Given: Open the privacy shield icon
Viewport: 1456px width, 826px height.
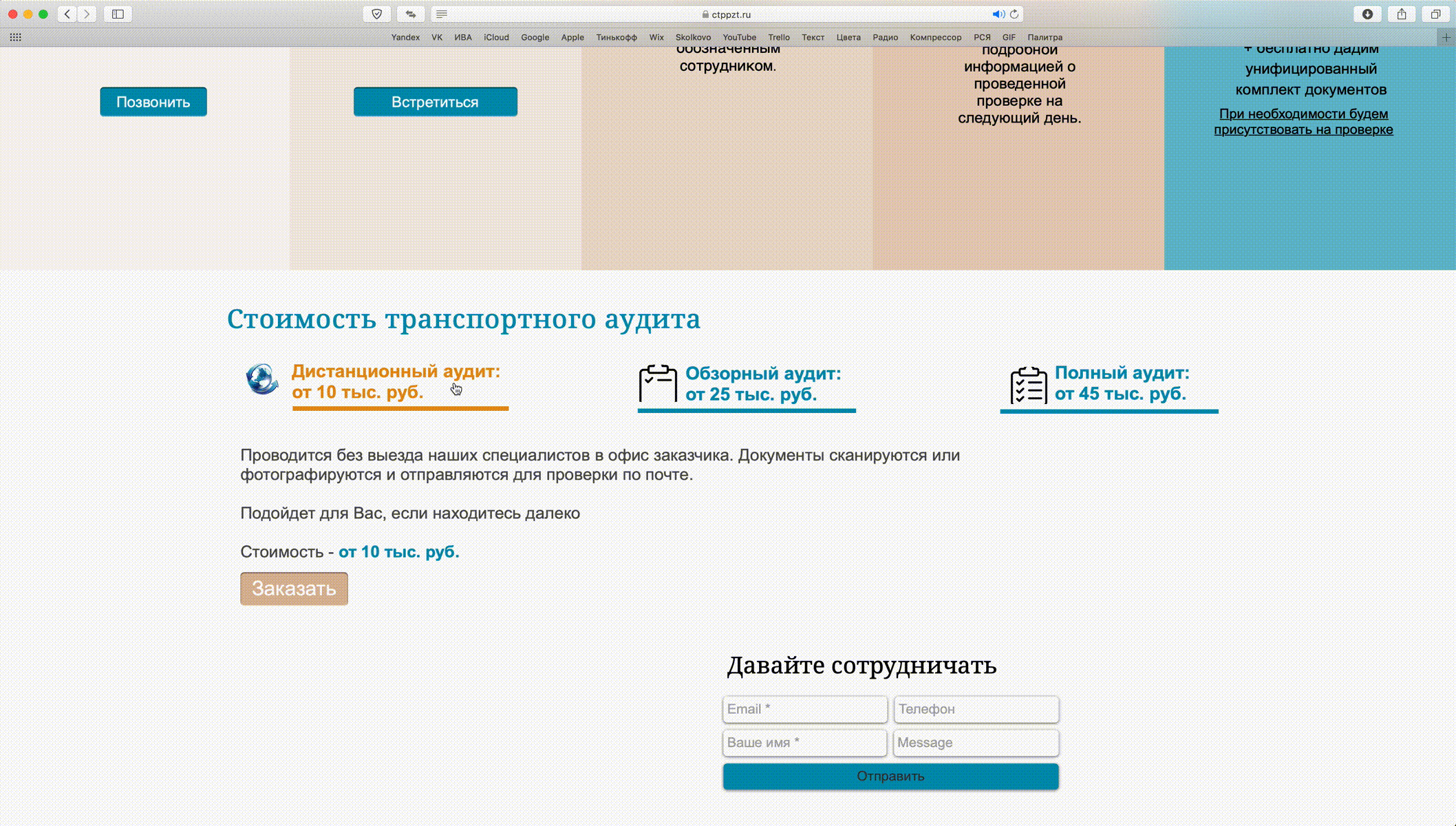Looking at the screenshot, I should (376, 14).
